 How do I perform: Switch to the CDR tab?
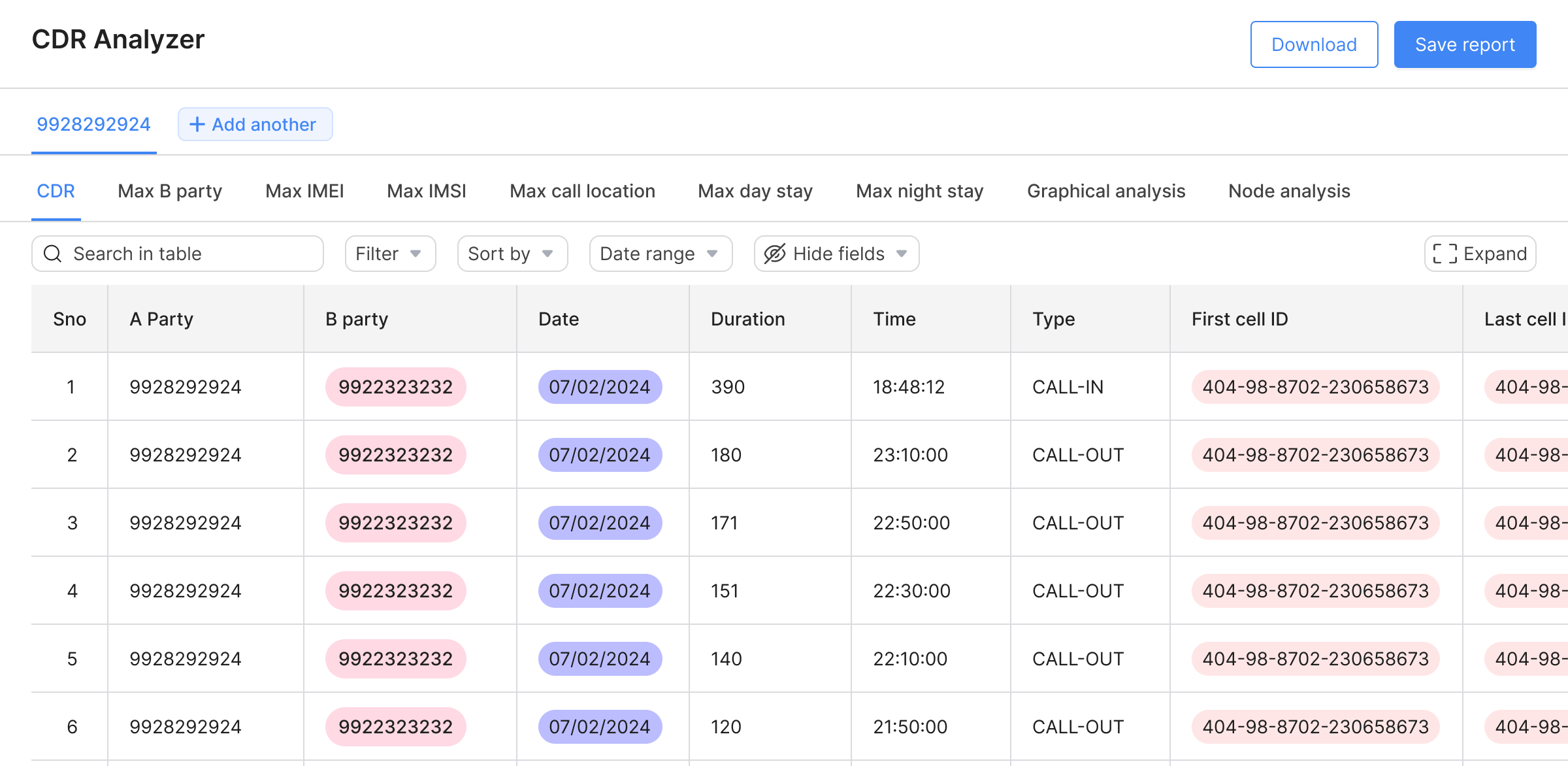point(56,191)
